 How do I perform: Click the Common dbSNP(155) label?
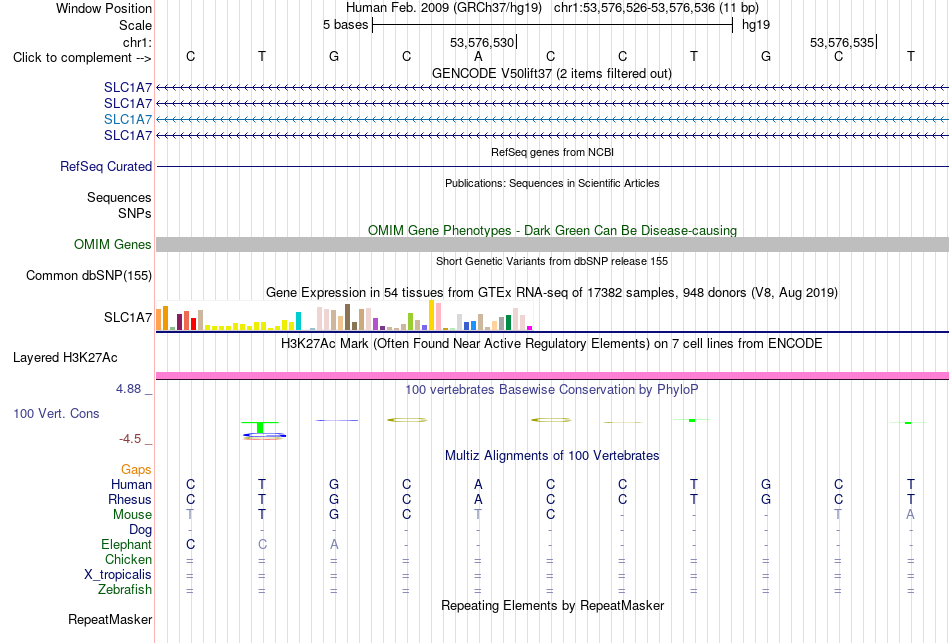pos(89,275)
